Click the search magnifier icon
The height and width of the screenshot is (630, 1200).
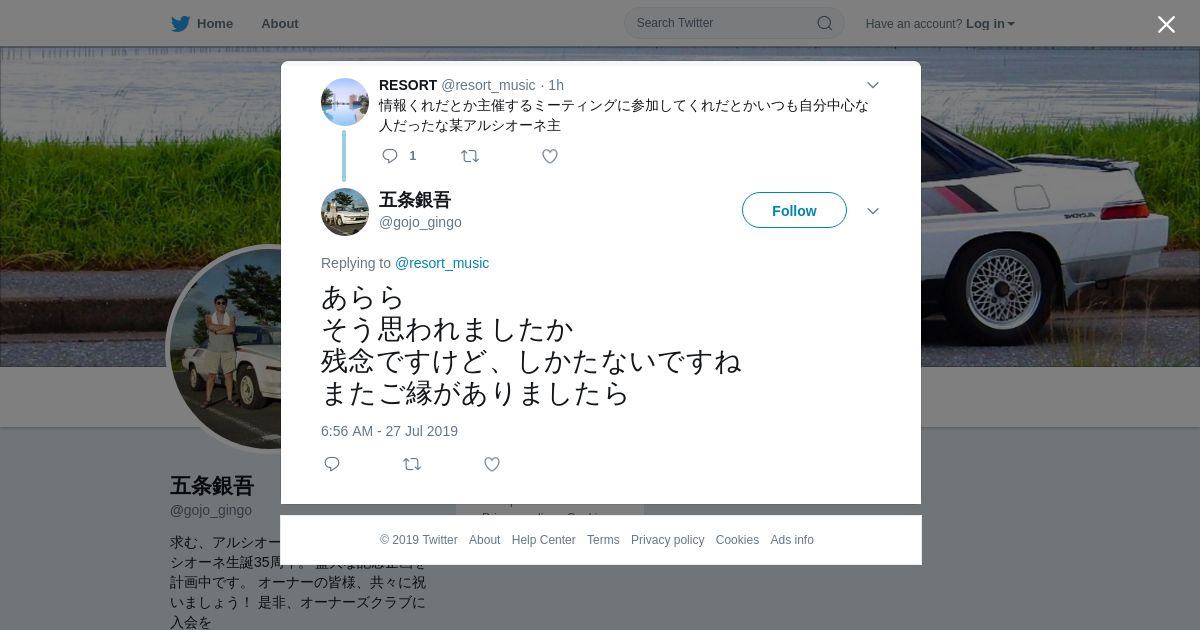824,23
